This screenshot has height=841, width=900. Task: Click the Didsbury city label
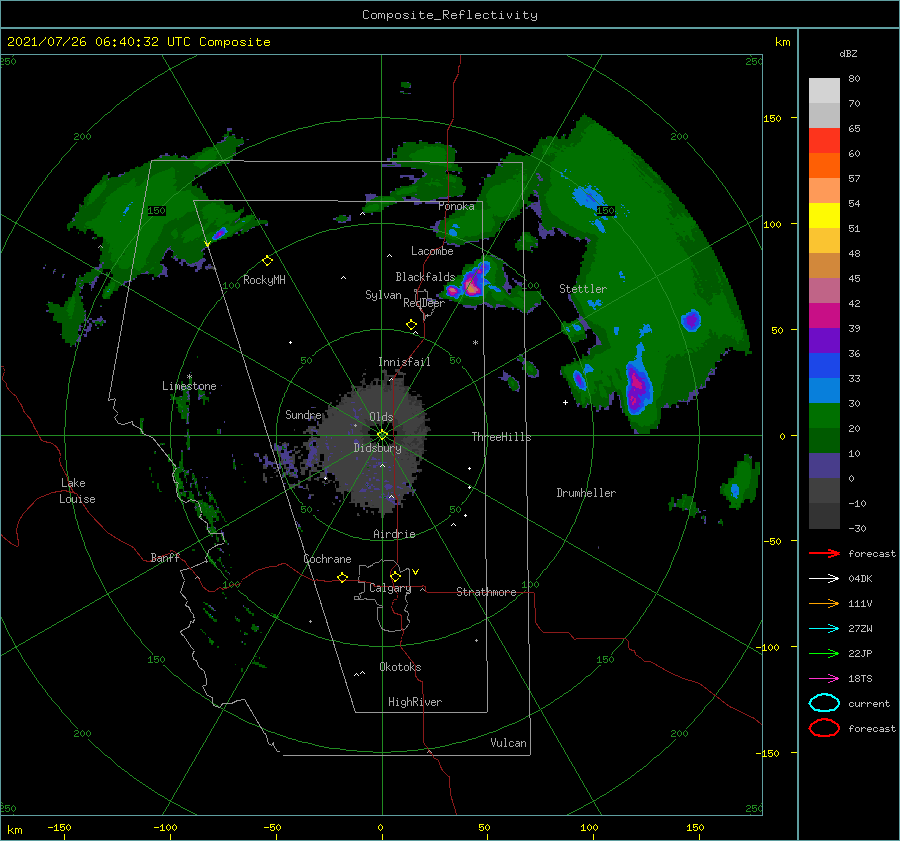tap(377, 448)
